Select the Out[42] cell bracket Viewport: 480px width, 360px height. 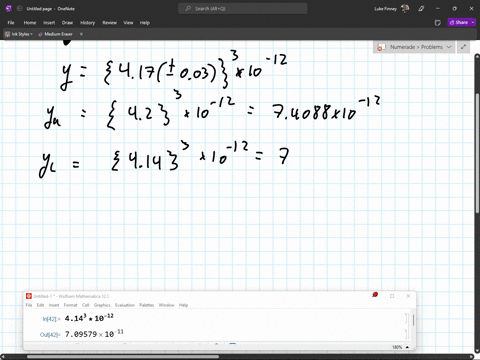(x=406, y=334)
